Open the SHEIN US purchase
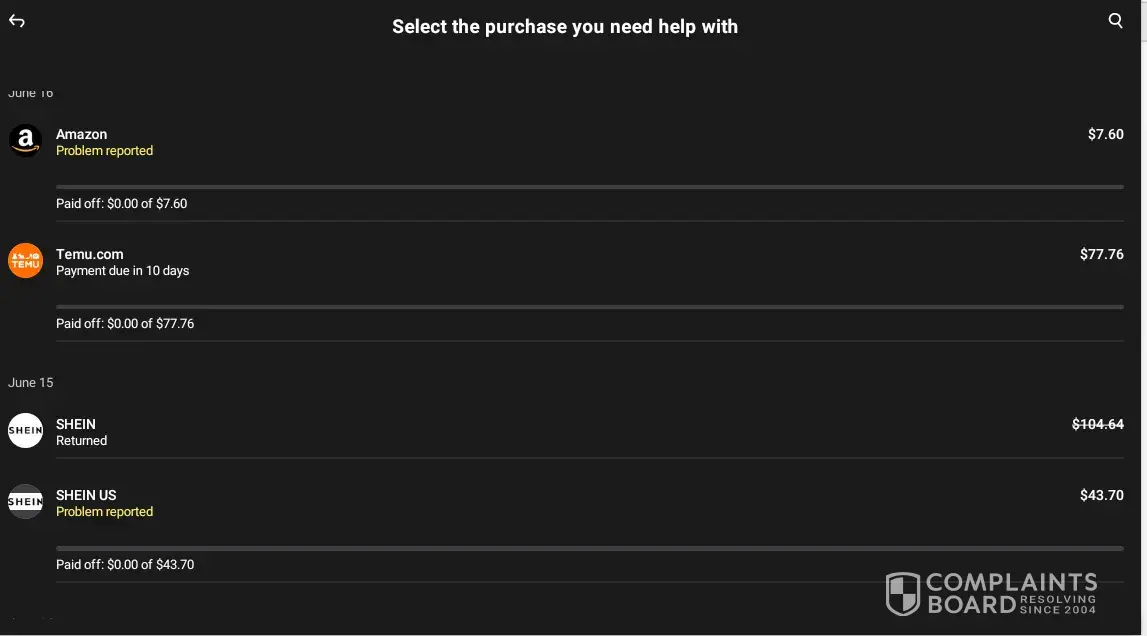Viewport: 1147px width, 636px height. click(86, 495)
